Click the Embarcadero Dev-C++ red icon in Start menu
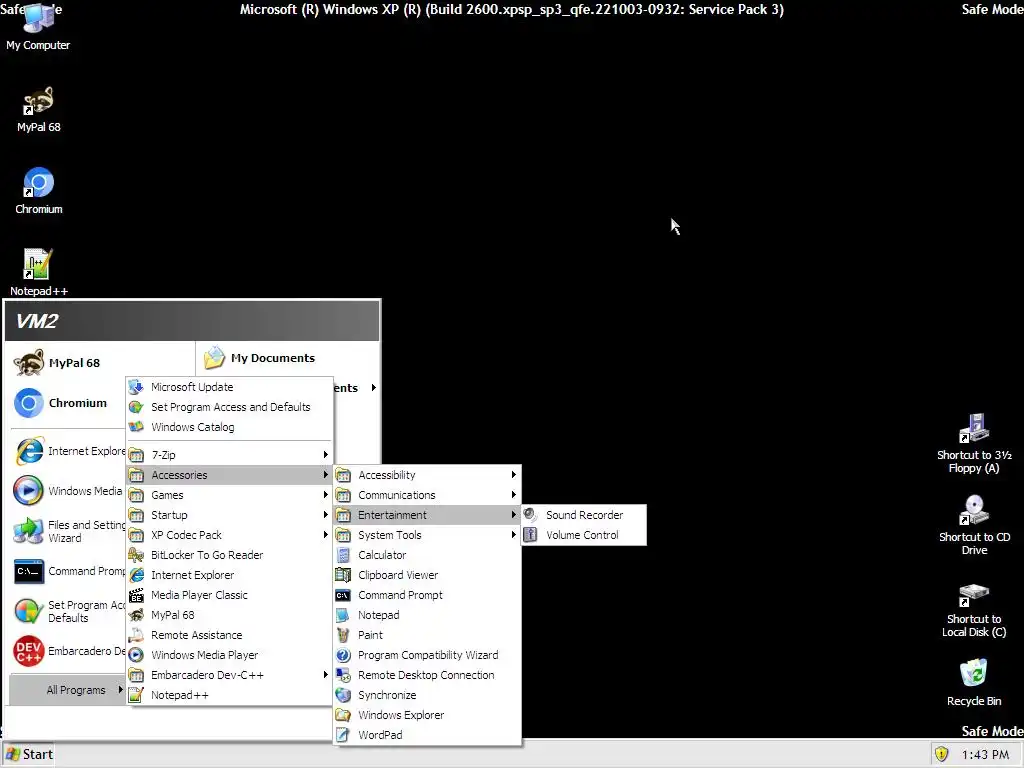Screen dimensions: 1024x768 click(28, 651)
